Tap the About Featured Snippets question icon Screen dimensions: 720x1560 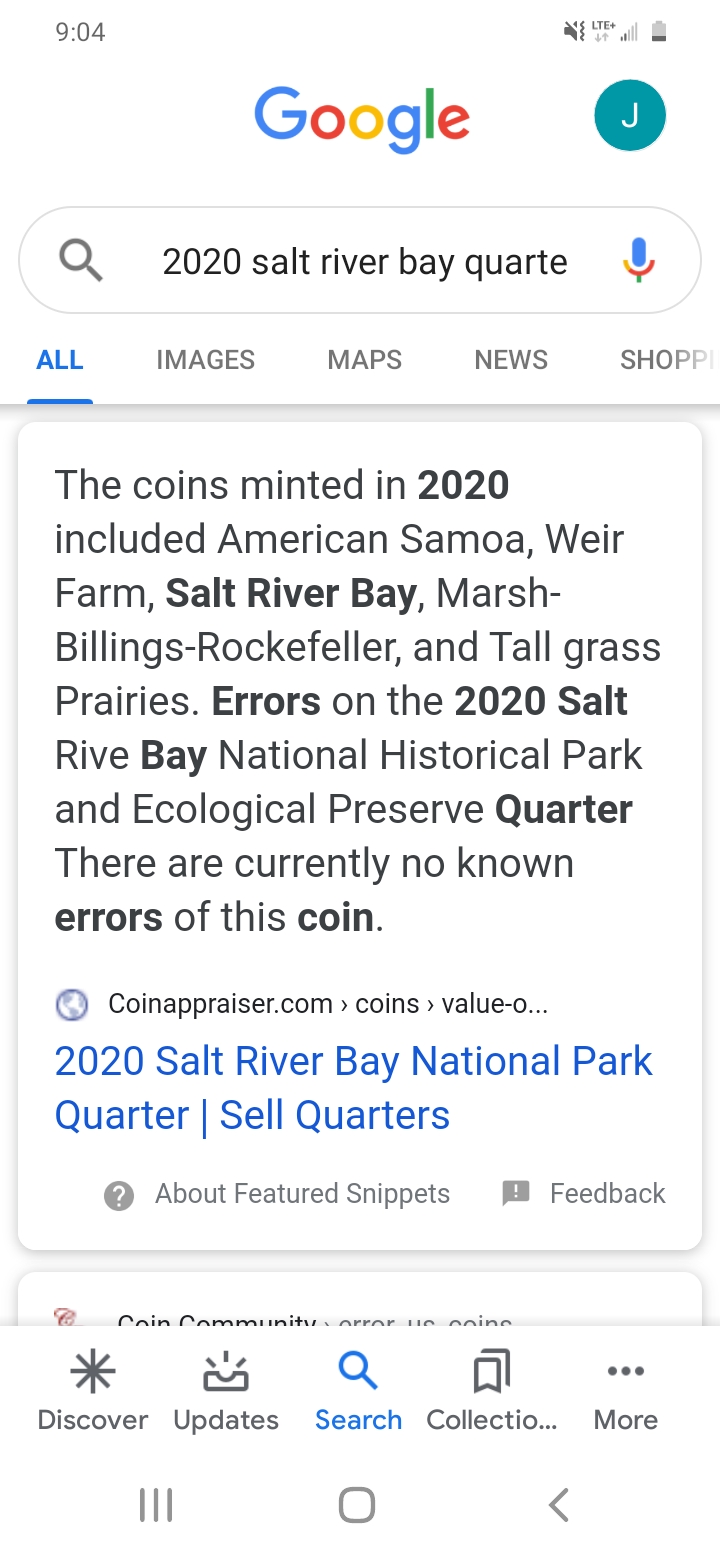tap(119, 1194)
